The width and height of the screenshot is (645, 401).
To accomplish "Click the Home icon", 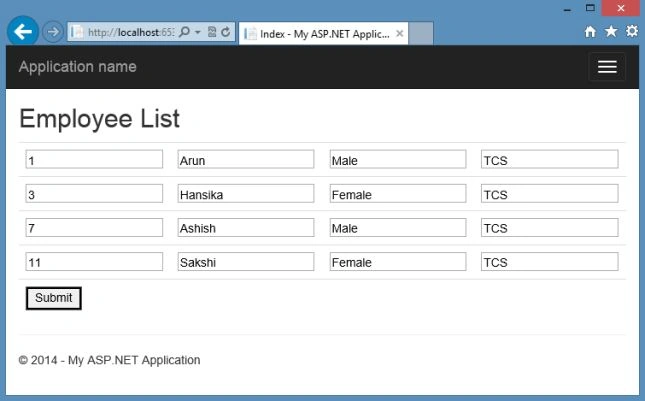I will tap(590, 32).
